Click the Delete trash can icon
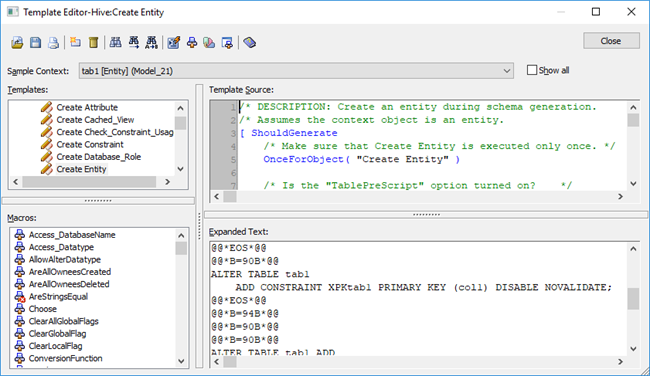 [93, 42]
